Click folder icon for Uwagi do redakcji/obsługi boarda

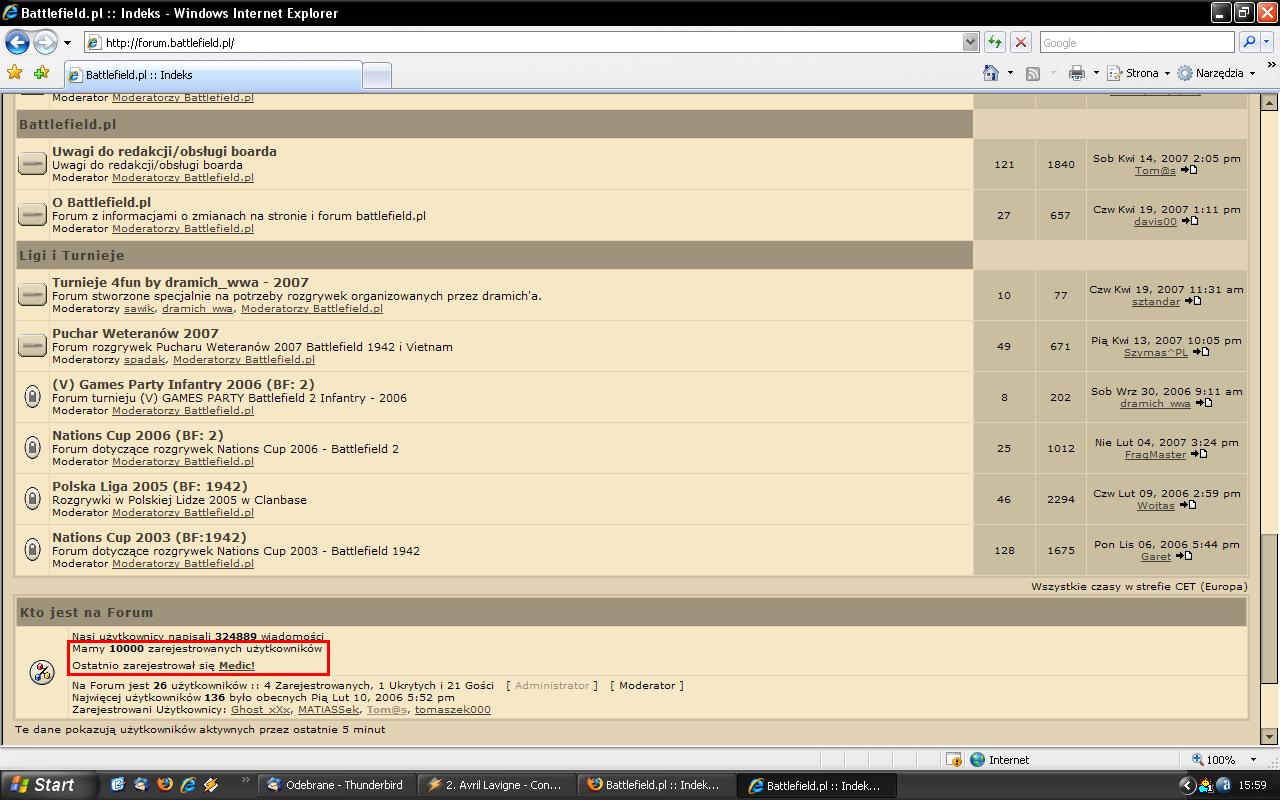(x=32, y=164)
